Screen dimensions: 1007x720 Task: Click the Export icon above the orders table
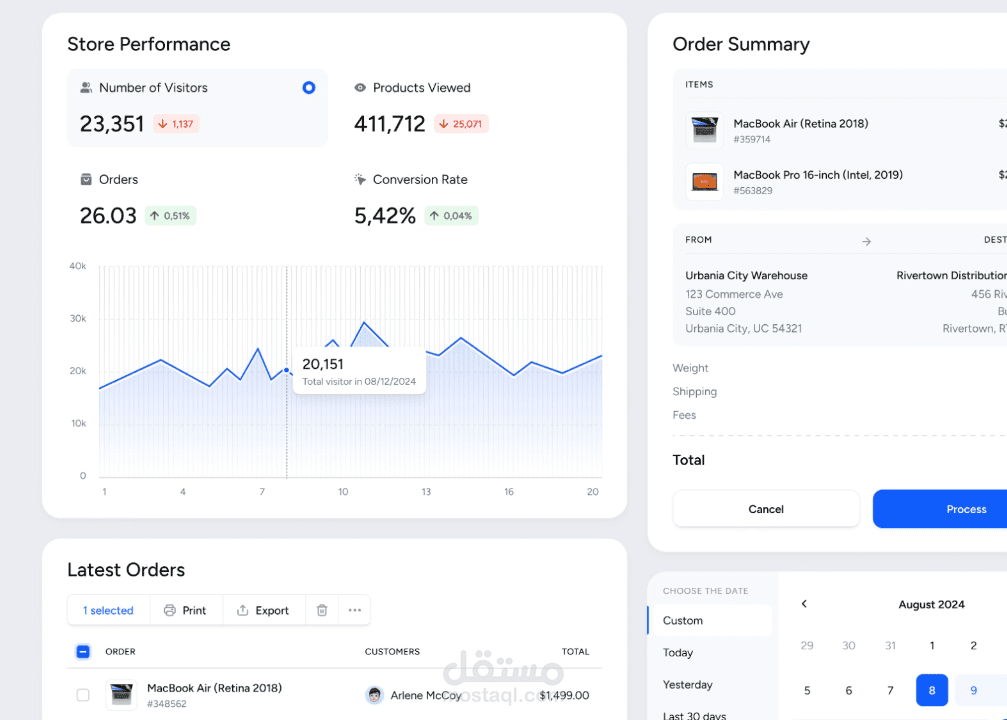[x=243, y=610]
